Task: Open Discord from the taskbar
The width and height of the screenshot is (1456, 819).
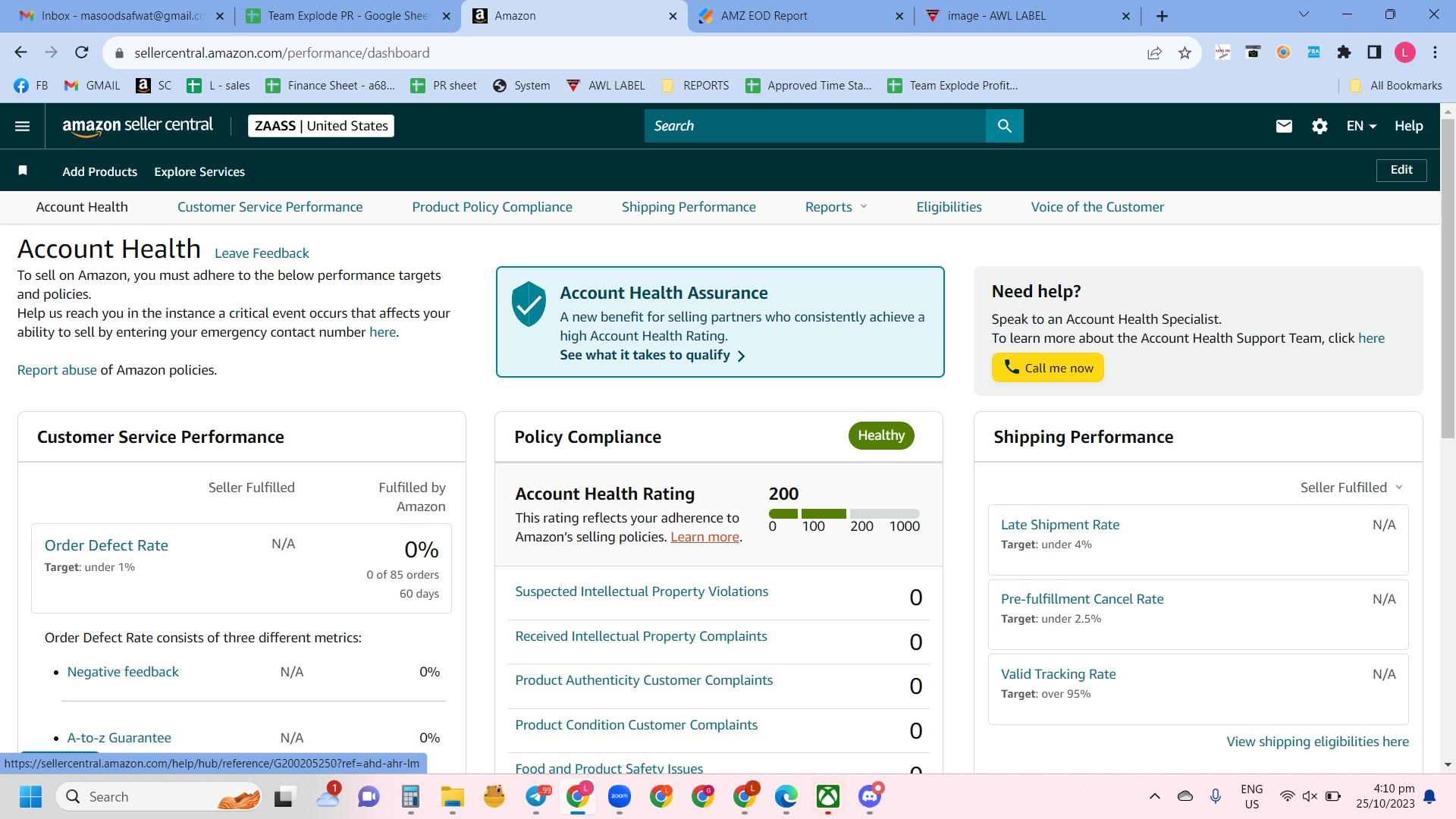Action: pyautogui.click(x=870, y=796)
